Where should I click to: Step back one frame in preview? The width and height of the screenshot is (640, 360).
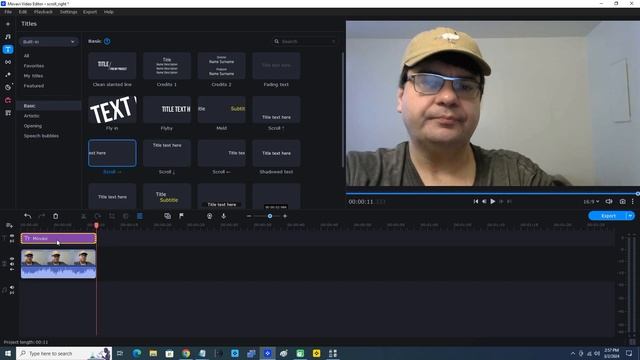484,202
